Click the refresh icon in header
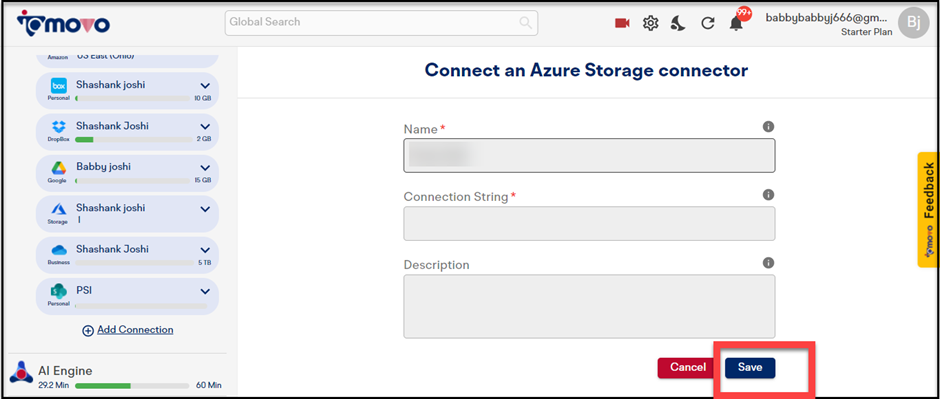 tap(708, 23)
